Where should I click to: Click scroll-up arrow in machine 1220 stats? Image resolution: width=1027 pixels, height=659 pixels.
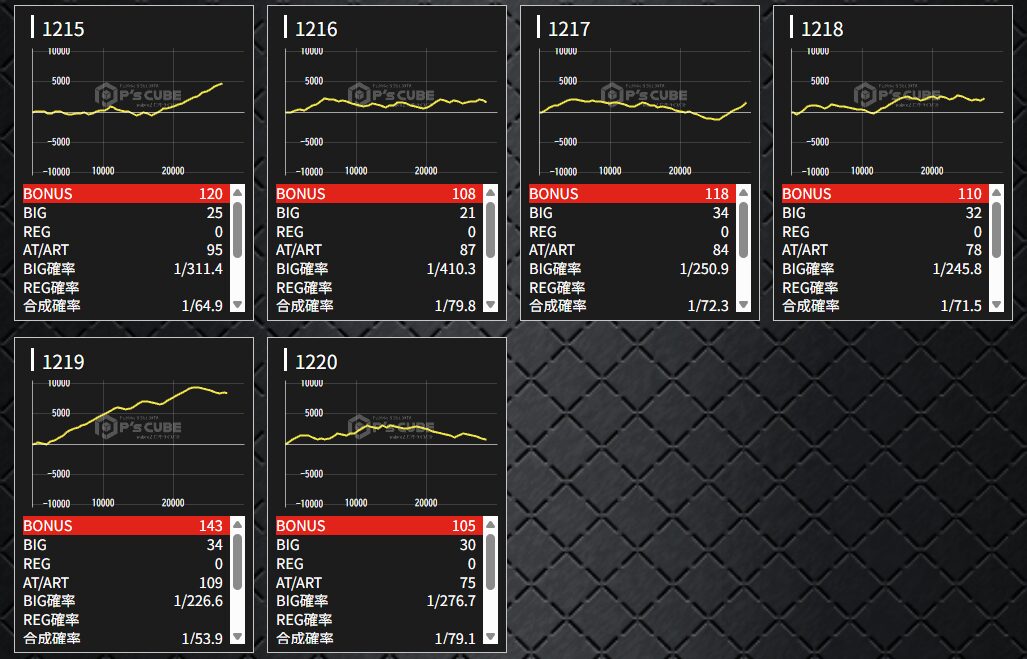point(491,525)
